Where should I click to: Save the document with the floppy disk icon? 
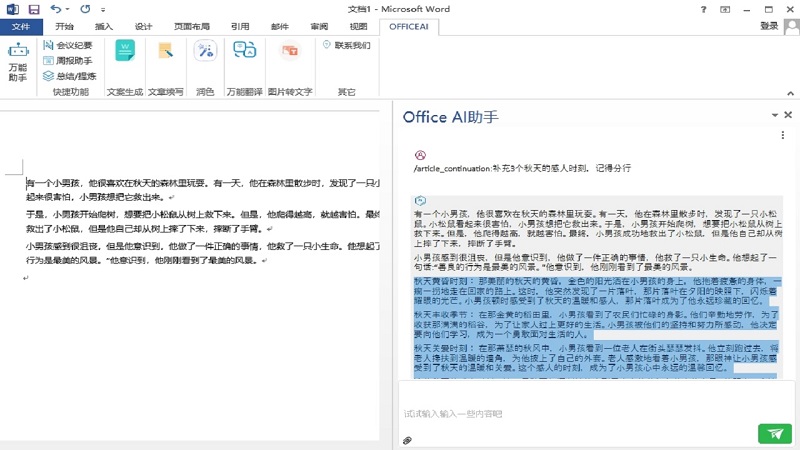(x=34, y=9)
